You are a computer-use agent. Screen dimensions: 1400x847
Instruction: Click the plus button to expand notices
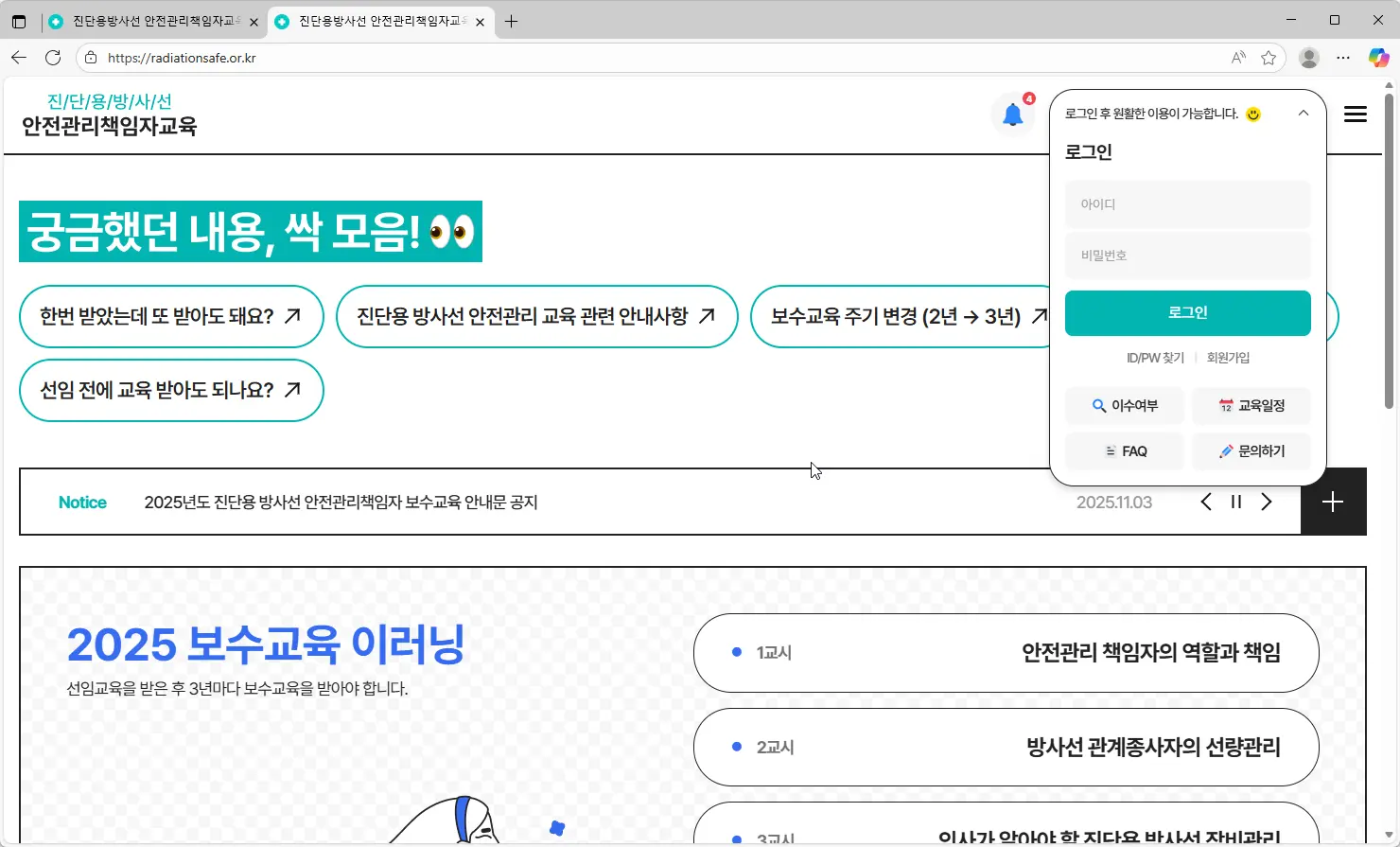coord(1333,502)
